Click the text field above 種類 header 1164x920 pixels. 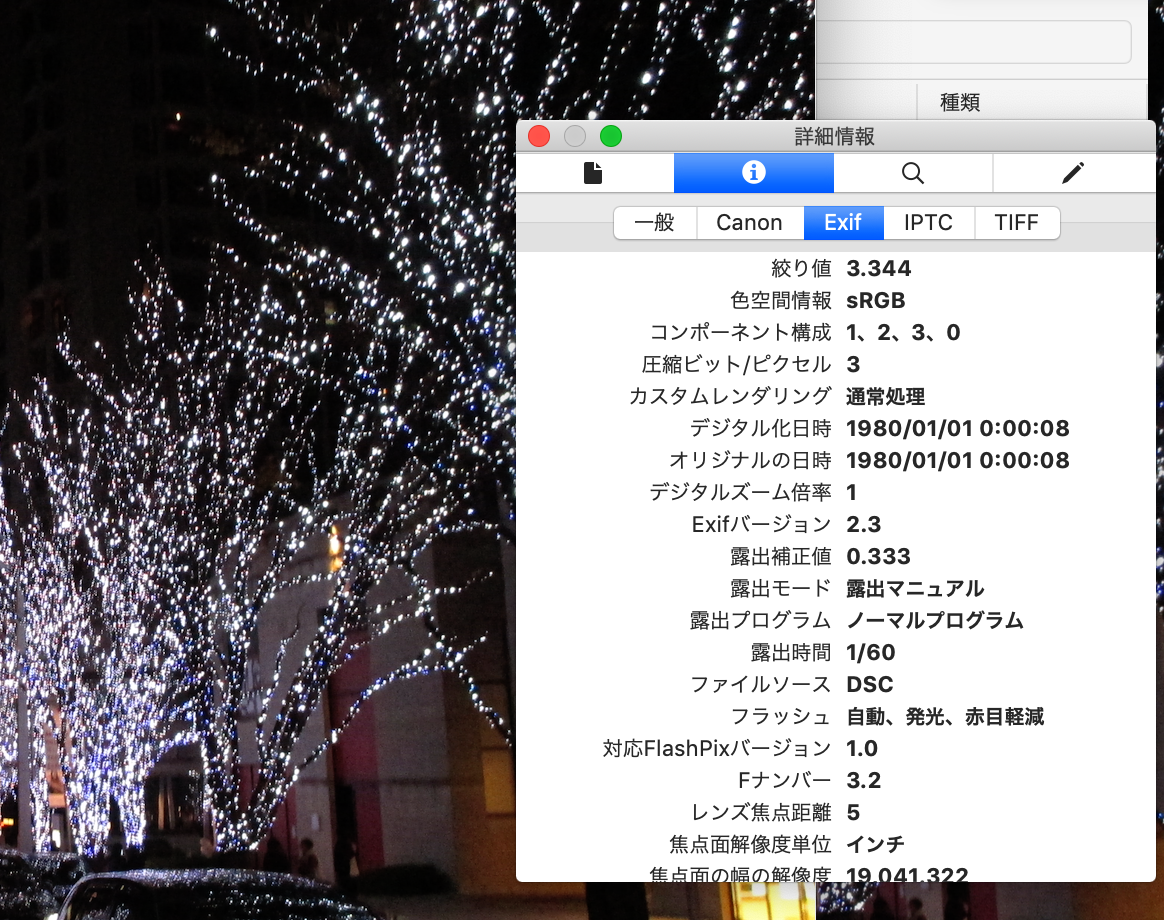coord(975,42)
